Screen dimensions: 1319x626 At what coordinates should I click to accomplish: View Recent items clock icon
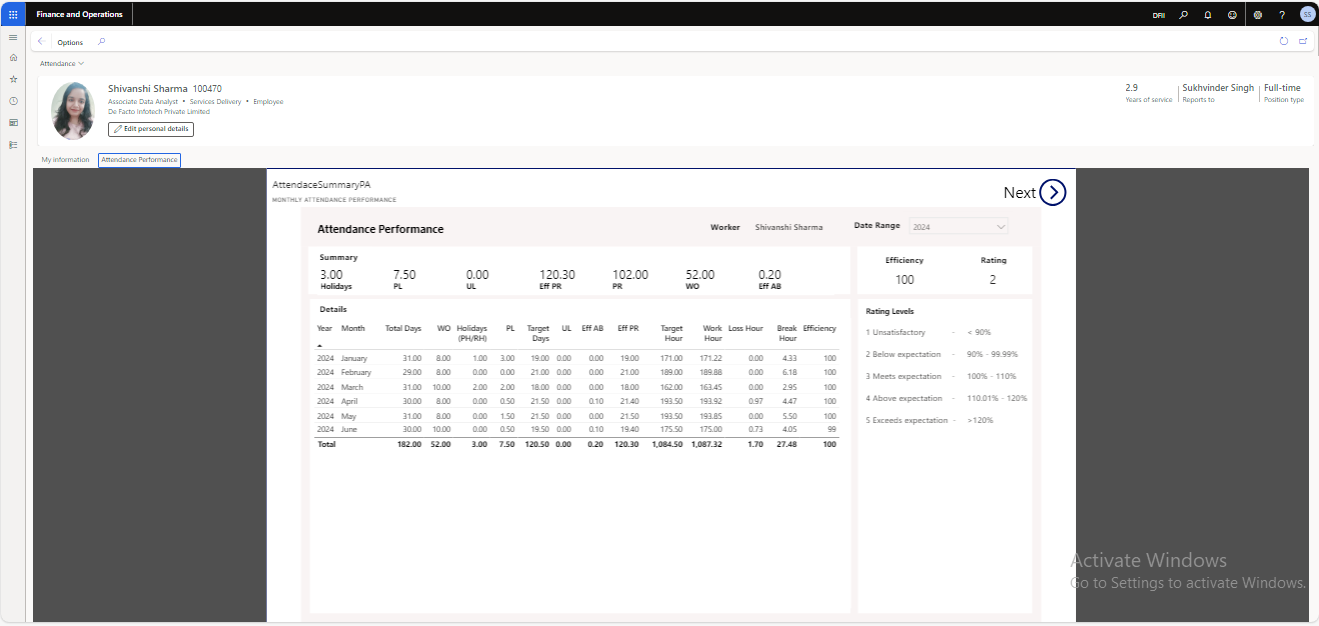(13, 100)
